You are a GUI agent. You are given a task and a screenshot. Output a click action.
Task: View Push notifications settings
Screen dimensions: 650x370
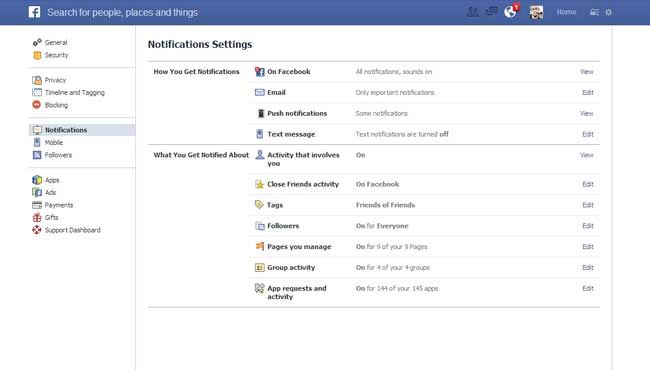click(587, 113)
